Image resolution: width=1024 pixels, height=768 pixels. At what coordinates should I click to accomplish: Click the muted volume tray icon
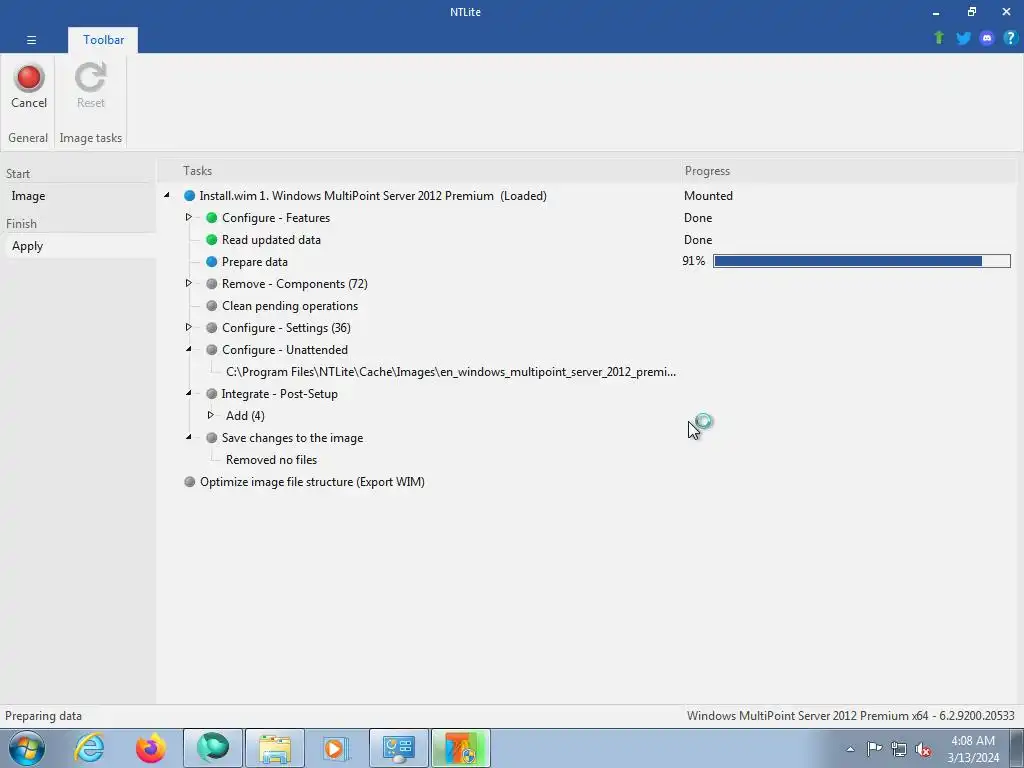pyautogui.click(x=923, y=749)
